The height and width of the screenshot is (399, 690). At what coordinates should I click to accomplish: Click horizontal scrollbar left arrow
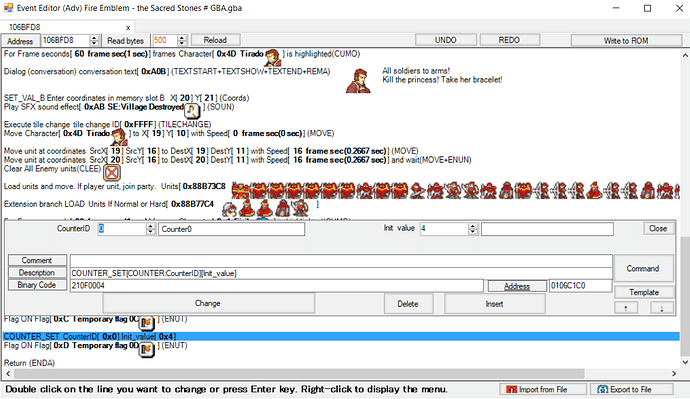pos(8,373)
